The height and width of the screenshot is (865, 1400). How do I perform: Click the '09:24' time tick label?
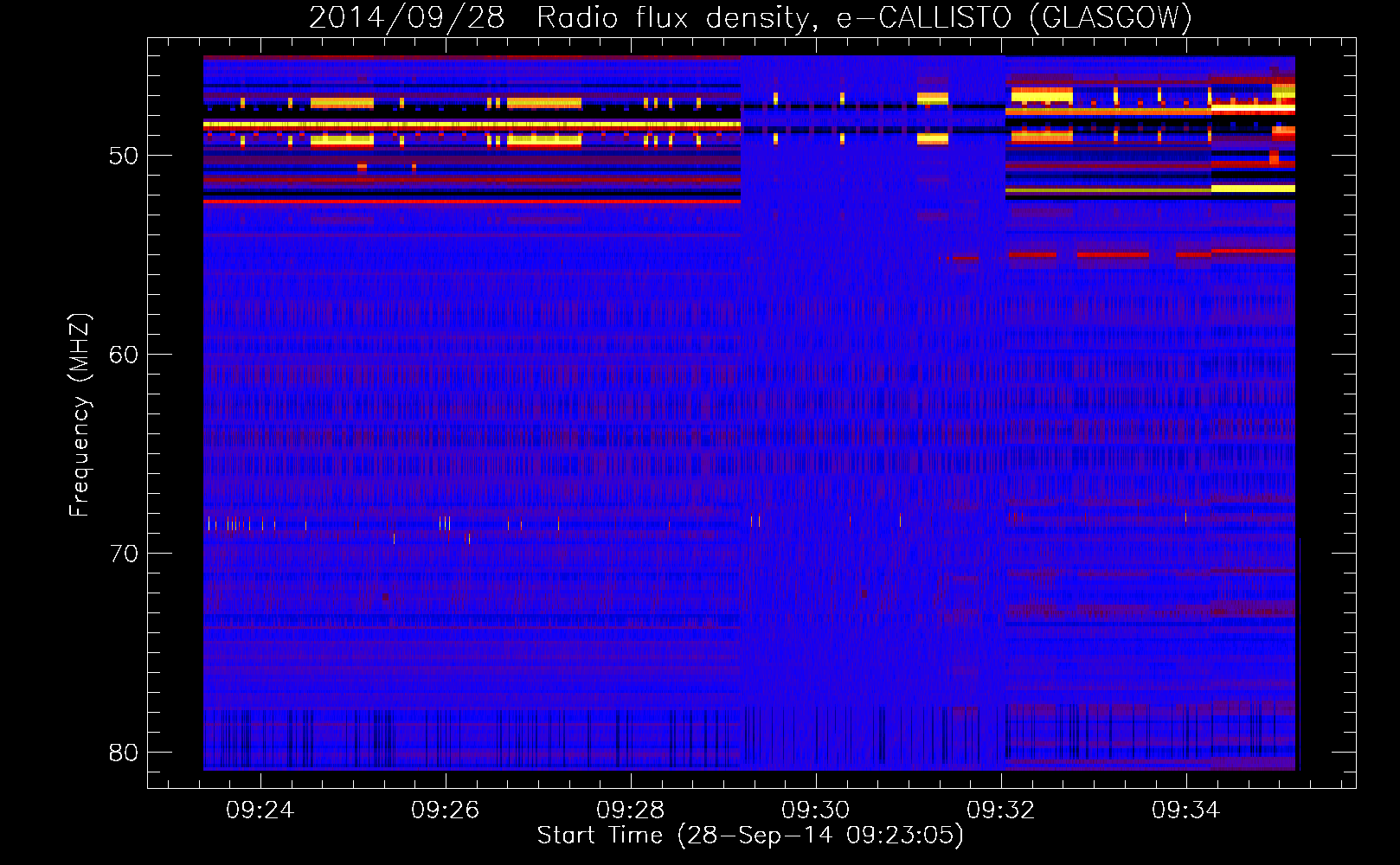(260, 811)
